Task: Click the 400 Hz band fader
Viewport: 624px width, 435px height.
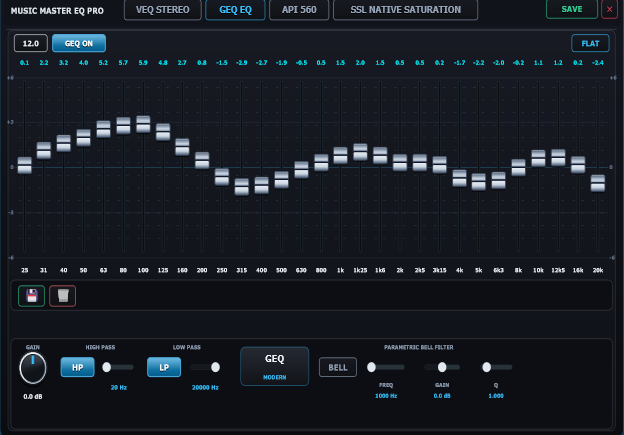Action: point(261,186)
